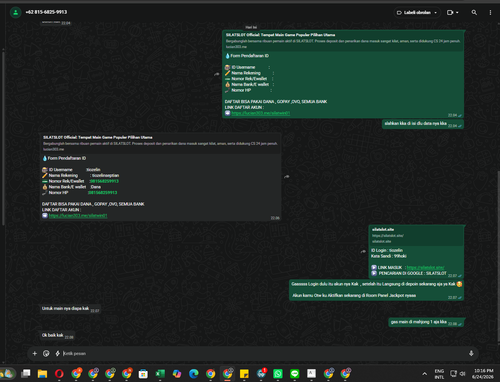Open Task View in the taskbar

coord(26,374)
